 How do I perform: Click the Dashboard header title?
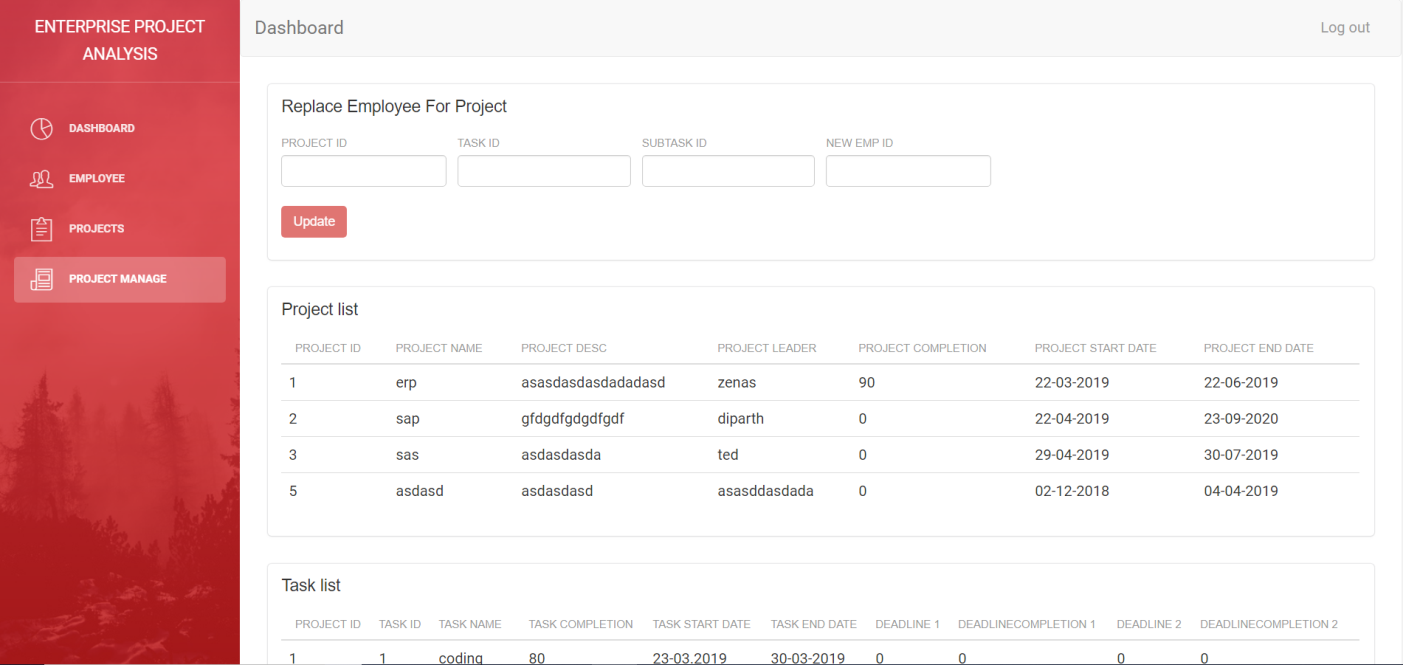coord(299,28)
